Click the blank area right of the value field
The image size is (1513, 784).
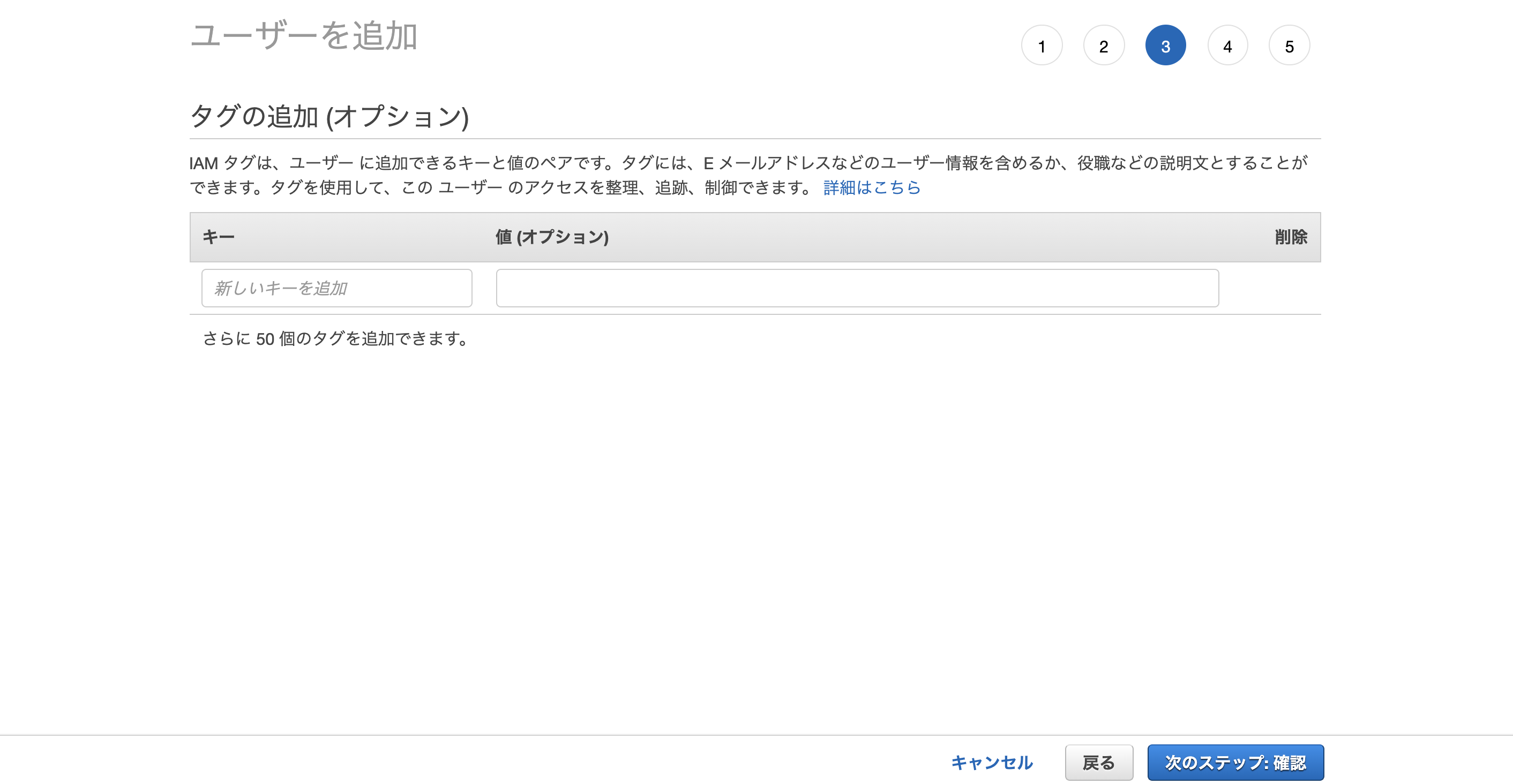[1269, 288]
